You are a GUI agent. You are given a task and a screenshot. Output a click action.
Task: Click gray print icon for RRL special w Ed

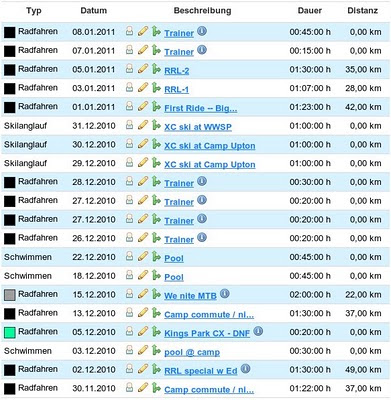click(129, 369)
